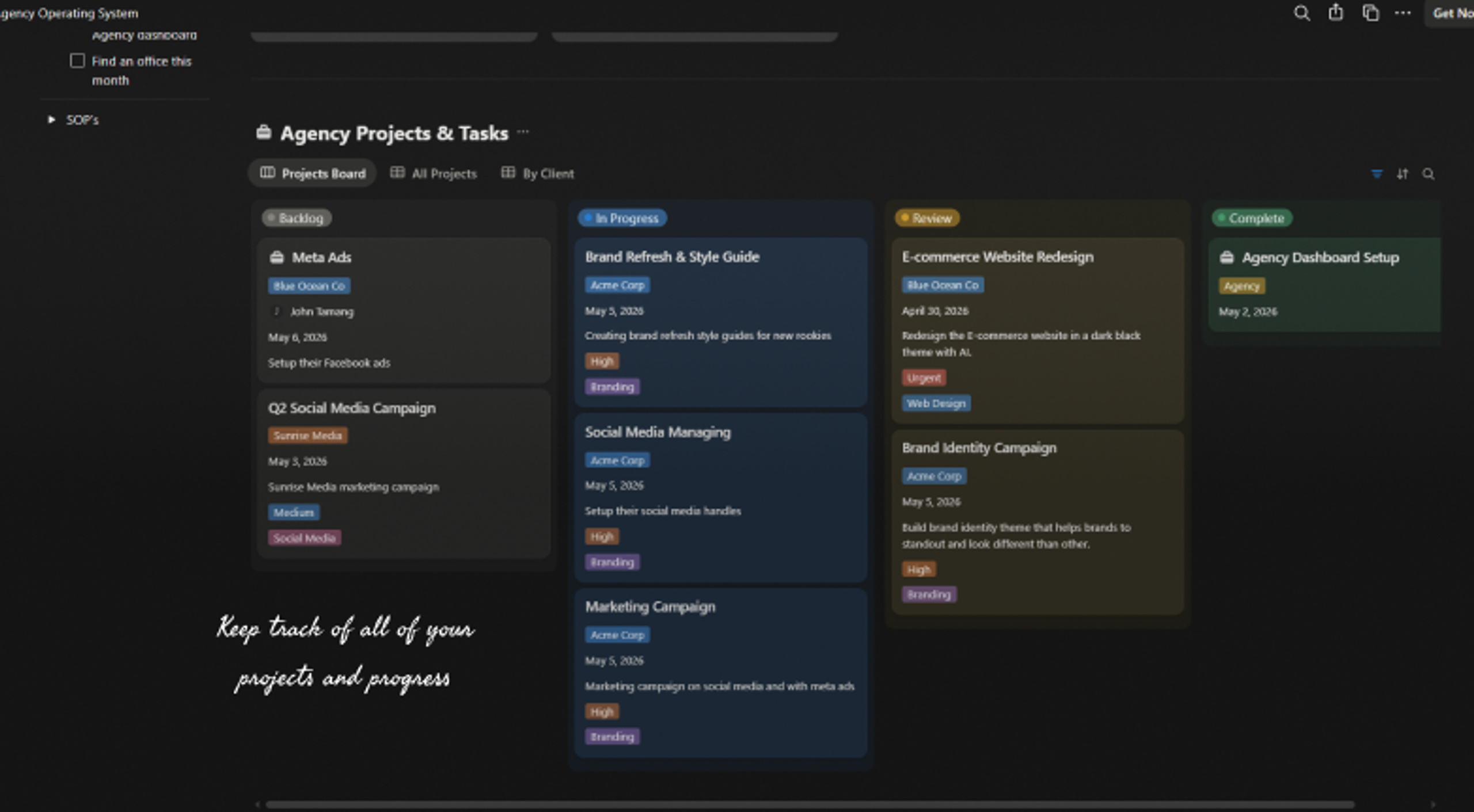Click the board search magnifier icon
The image size is (1474, 812).
click(x=1429, y=174)
